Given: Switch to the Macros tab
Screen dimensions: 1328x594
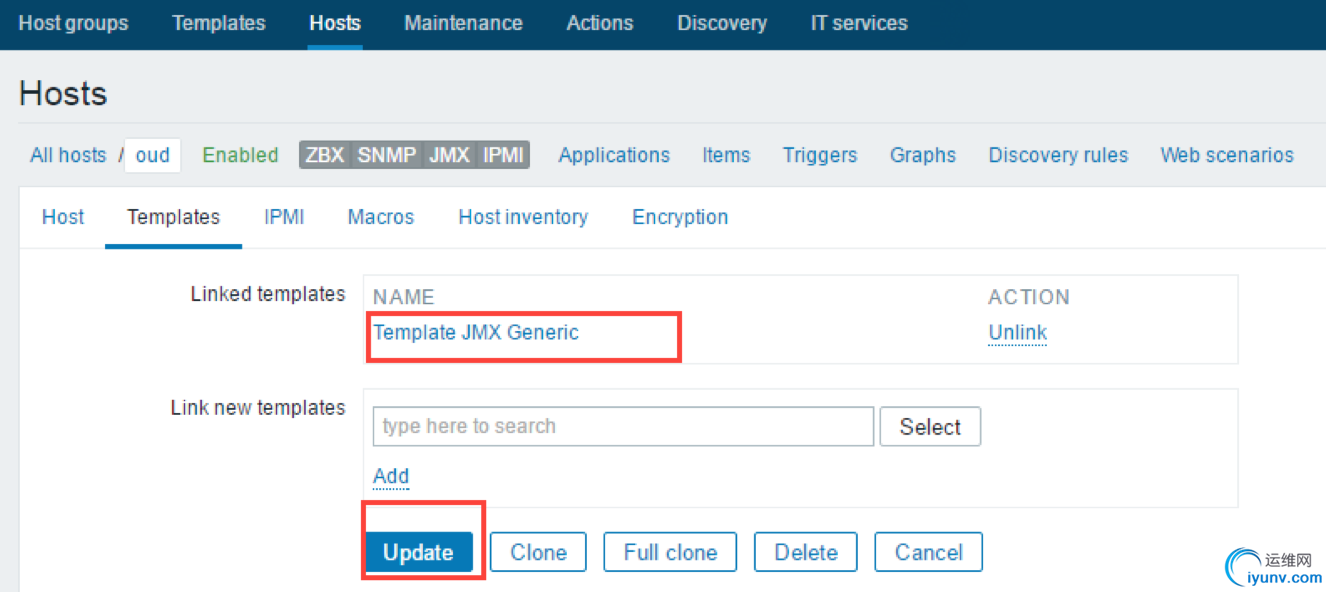Looking at the screenshot, I should click(x=381, y=217).
